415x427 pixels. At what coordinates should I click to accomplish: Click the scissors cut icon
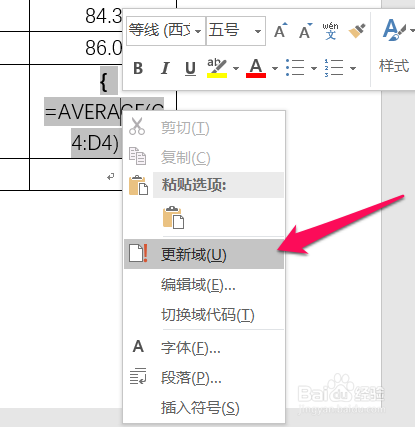coord(137,126)
